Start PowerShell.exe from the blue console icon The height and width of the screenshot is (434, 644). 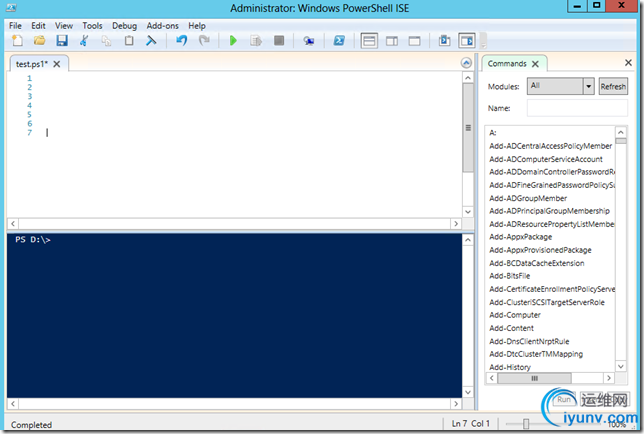coord(339,41)
